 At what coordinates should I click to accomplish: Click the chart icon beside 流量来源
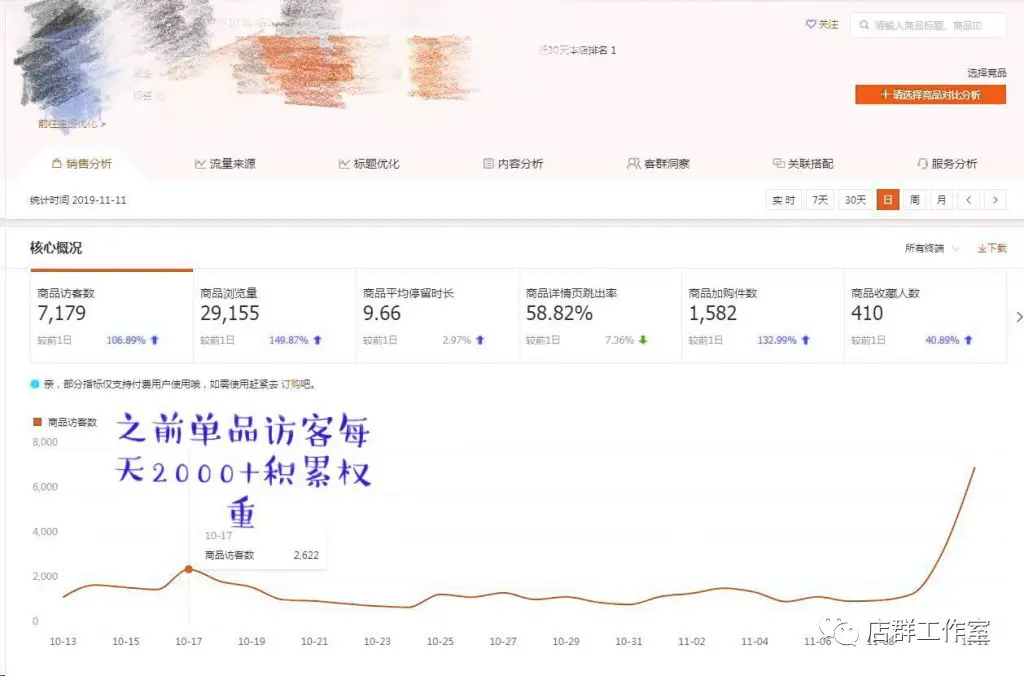[200, 164]
